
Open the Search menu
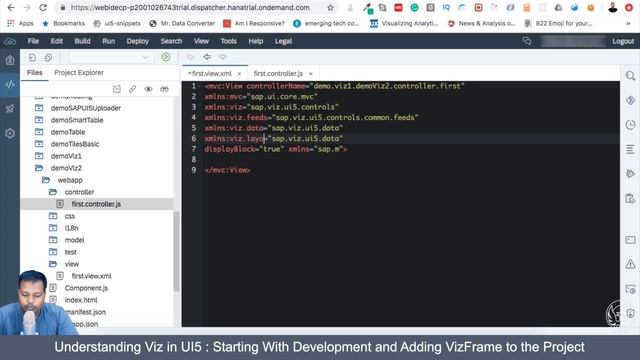click(x=171, y=41)
